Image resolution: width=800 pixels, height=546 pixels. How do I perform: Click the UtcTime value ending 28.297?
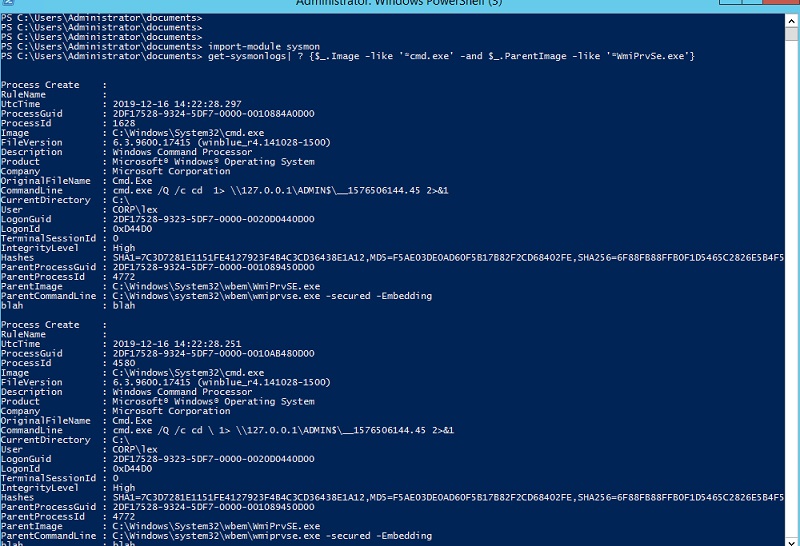[177, 104]
